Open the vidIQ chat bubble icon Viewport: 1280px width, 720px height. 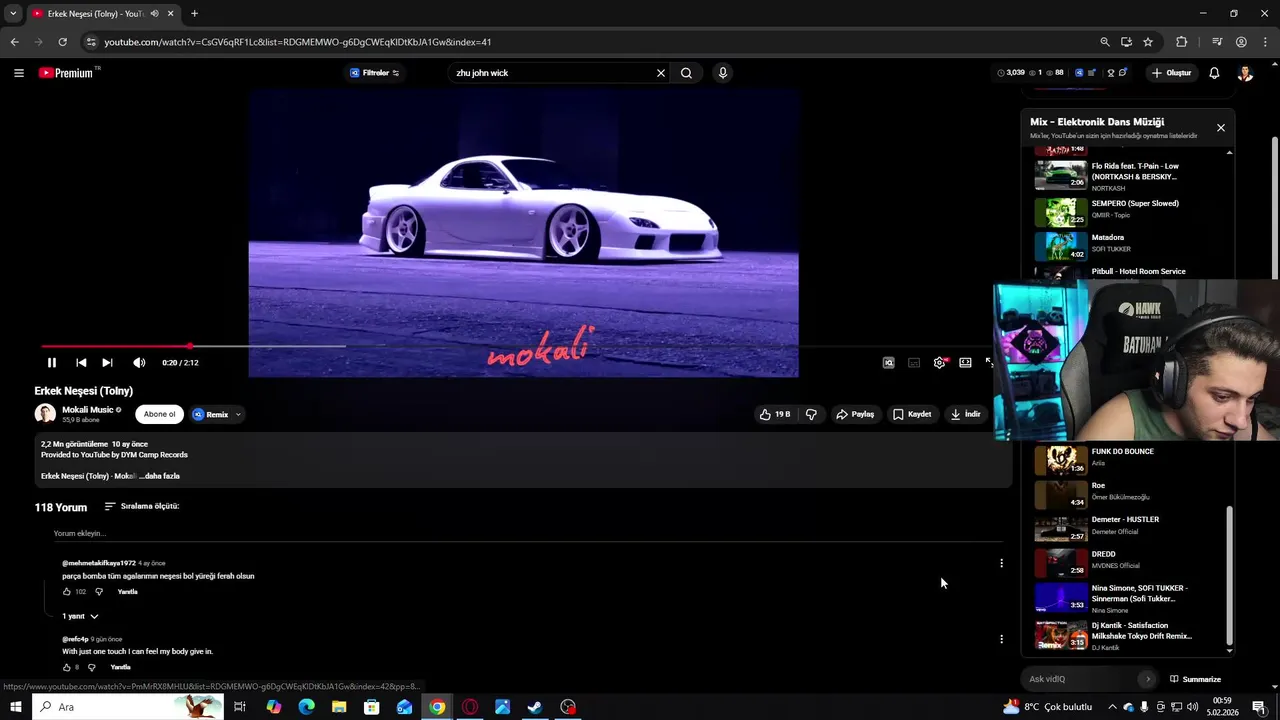tap(1122, 73)
